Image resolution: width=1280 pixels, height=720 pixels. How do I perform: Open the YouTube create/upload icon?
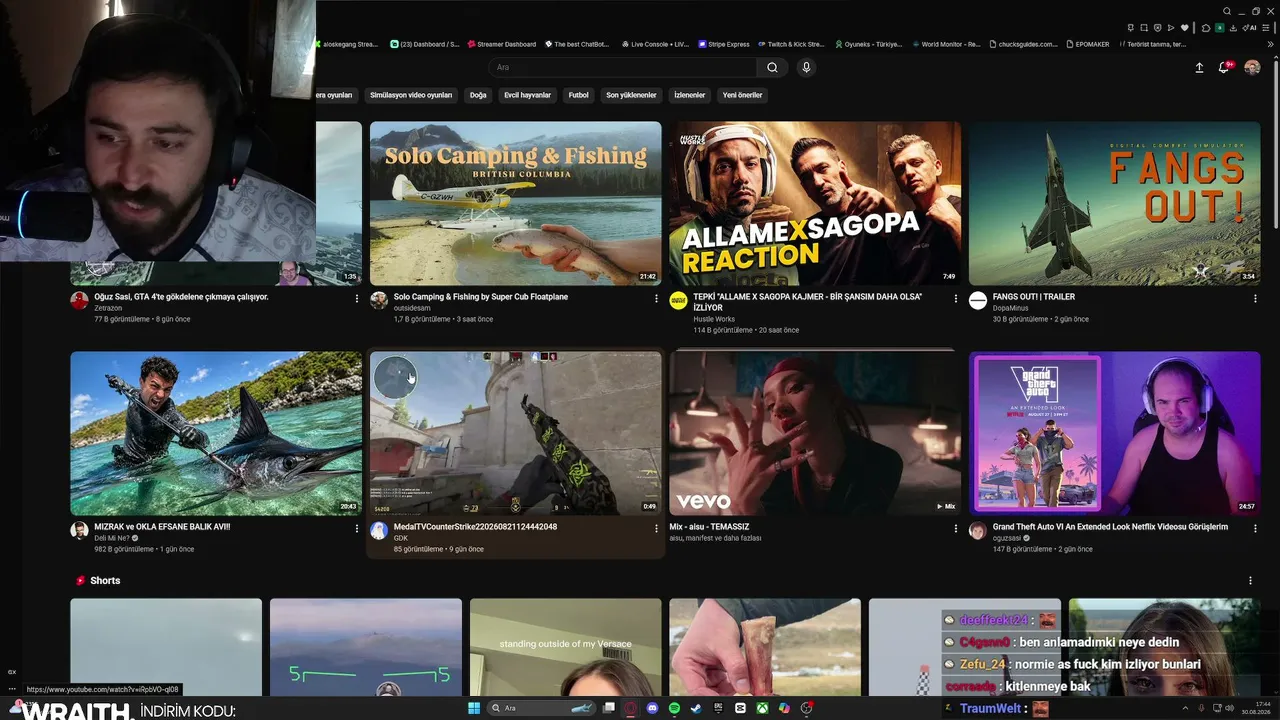click(1199, 67)
